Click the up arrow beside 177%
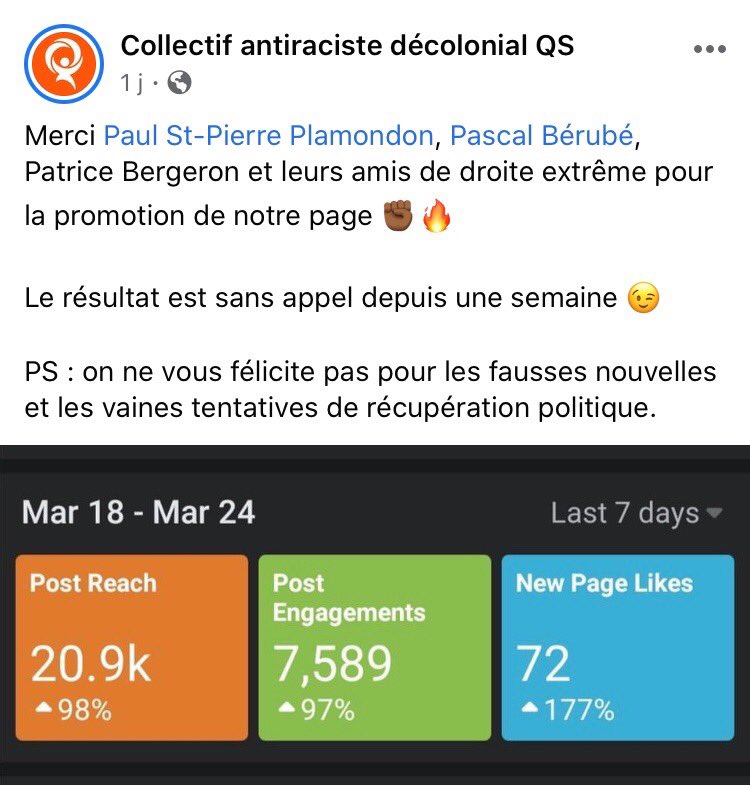Screen dimensions: 750x793 point(529,708)
